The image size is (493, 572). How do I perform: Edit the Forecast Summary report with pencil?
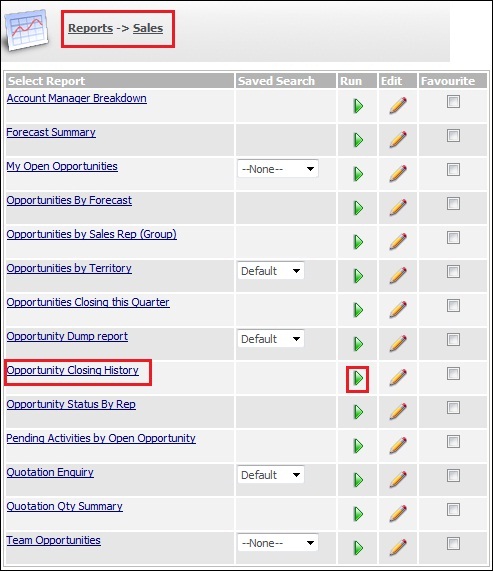[398, 139]
